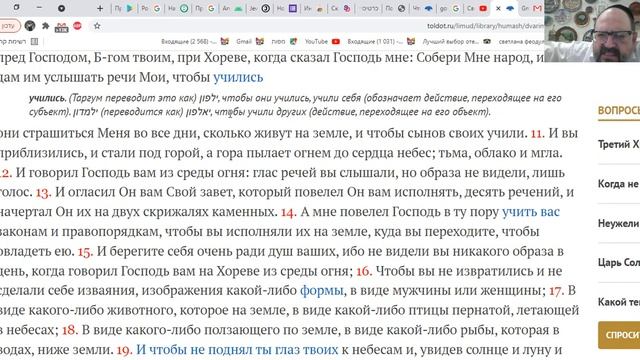Click verse number 18

click(70, 330)
